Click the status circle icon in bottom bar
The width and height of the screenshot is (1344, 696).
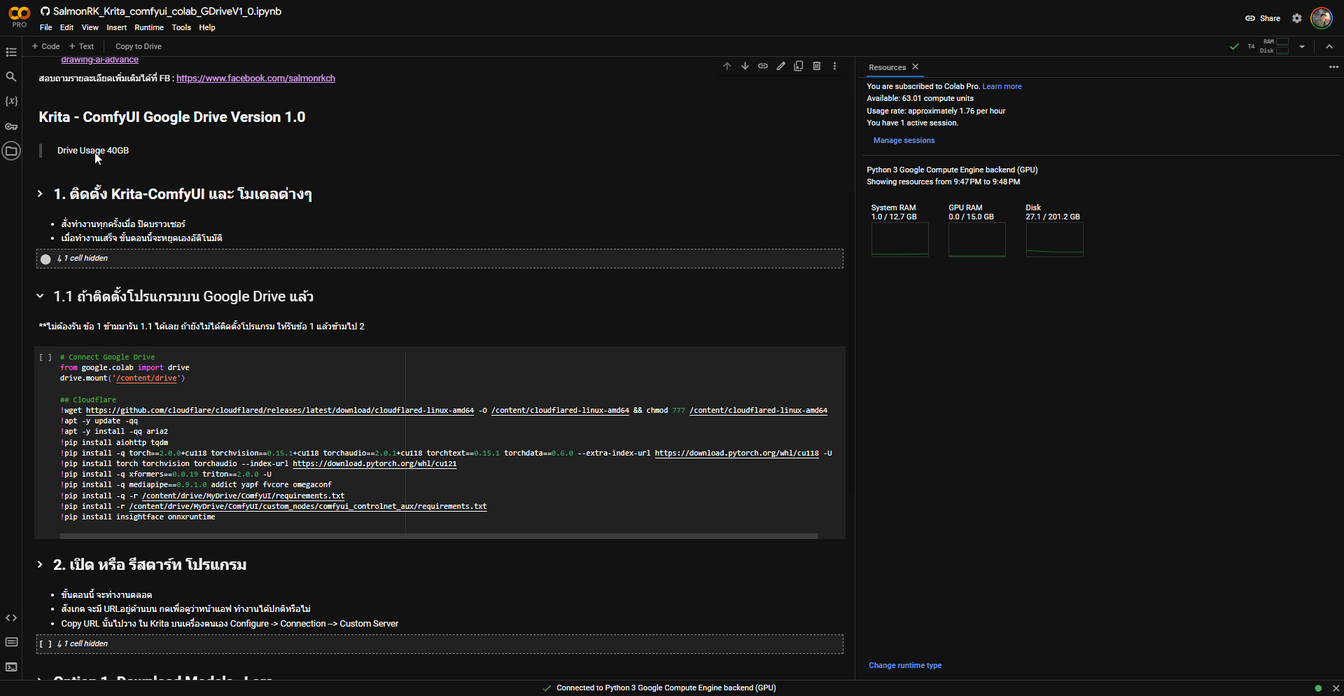1317,688
